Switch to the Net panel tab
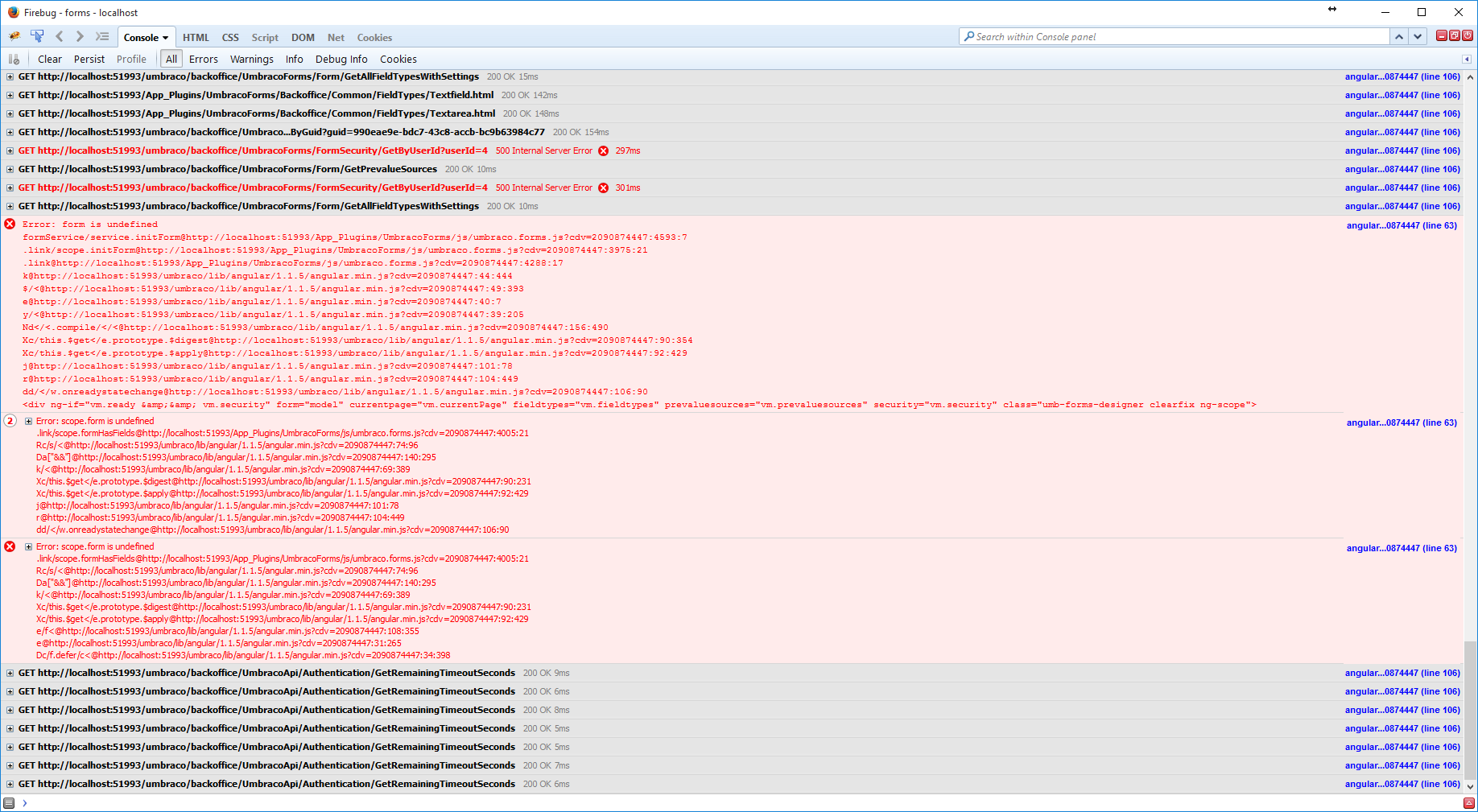This screenshot has height=812, width=1478. 336,38
